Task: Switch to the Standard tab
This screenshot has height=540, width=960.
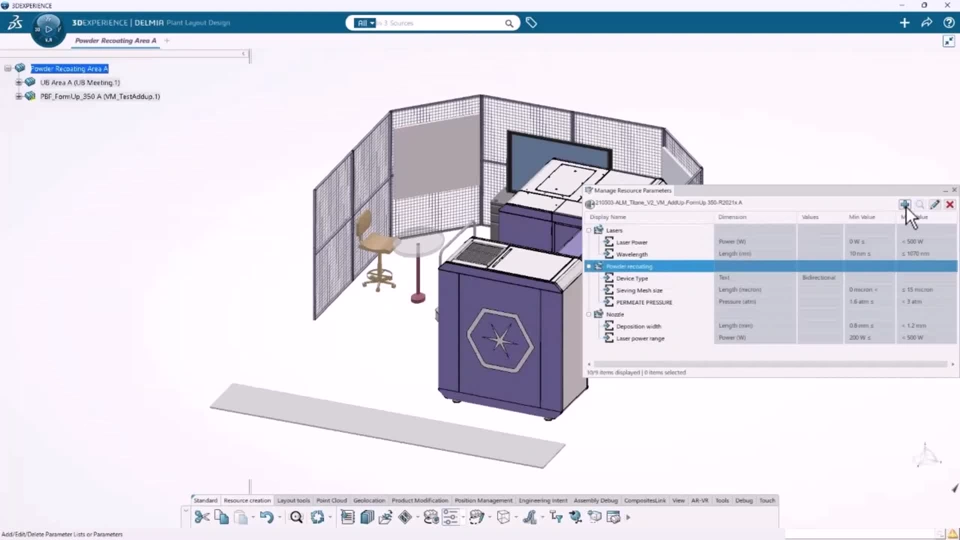Action: [206, 500]
